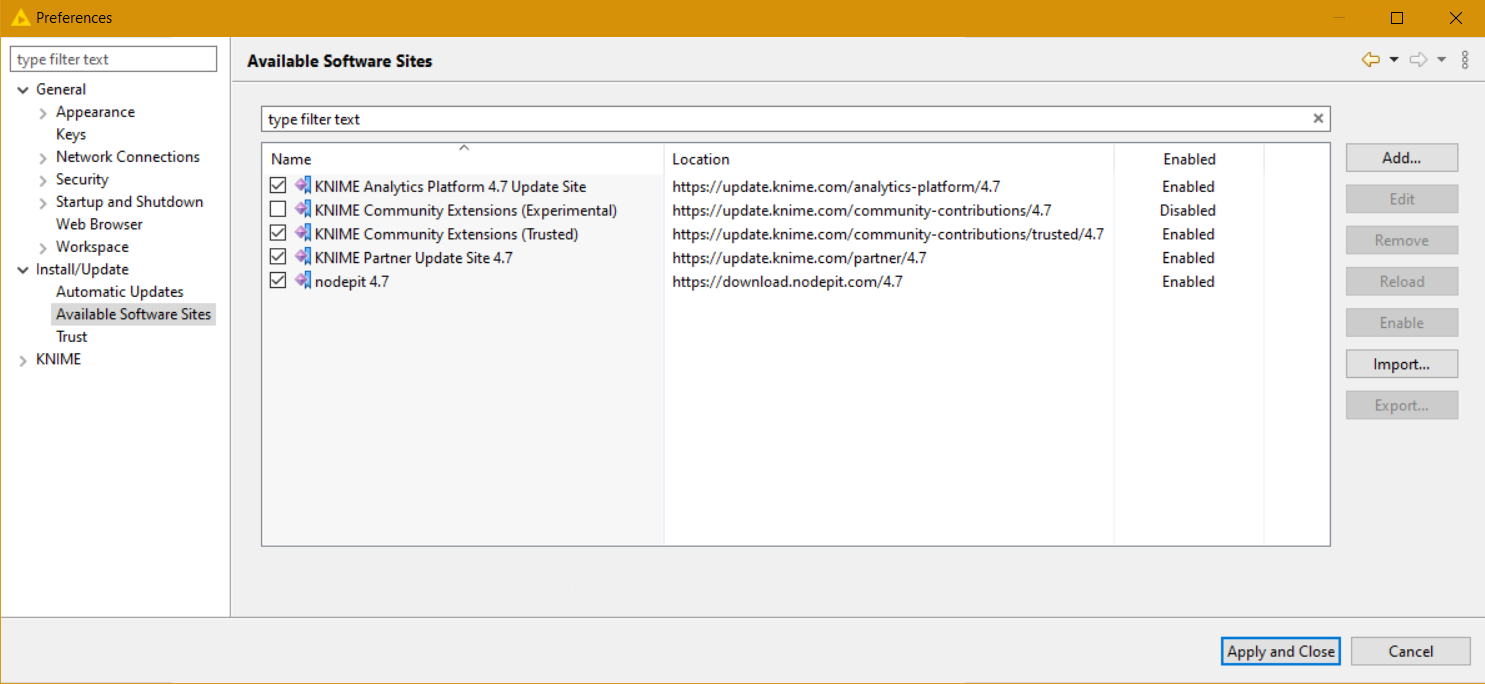Image resolution: width=1485 pixels, height=684 pixels.
Task: Click the Add... button
Action: pos(1401,158)
